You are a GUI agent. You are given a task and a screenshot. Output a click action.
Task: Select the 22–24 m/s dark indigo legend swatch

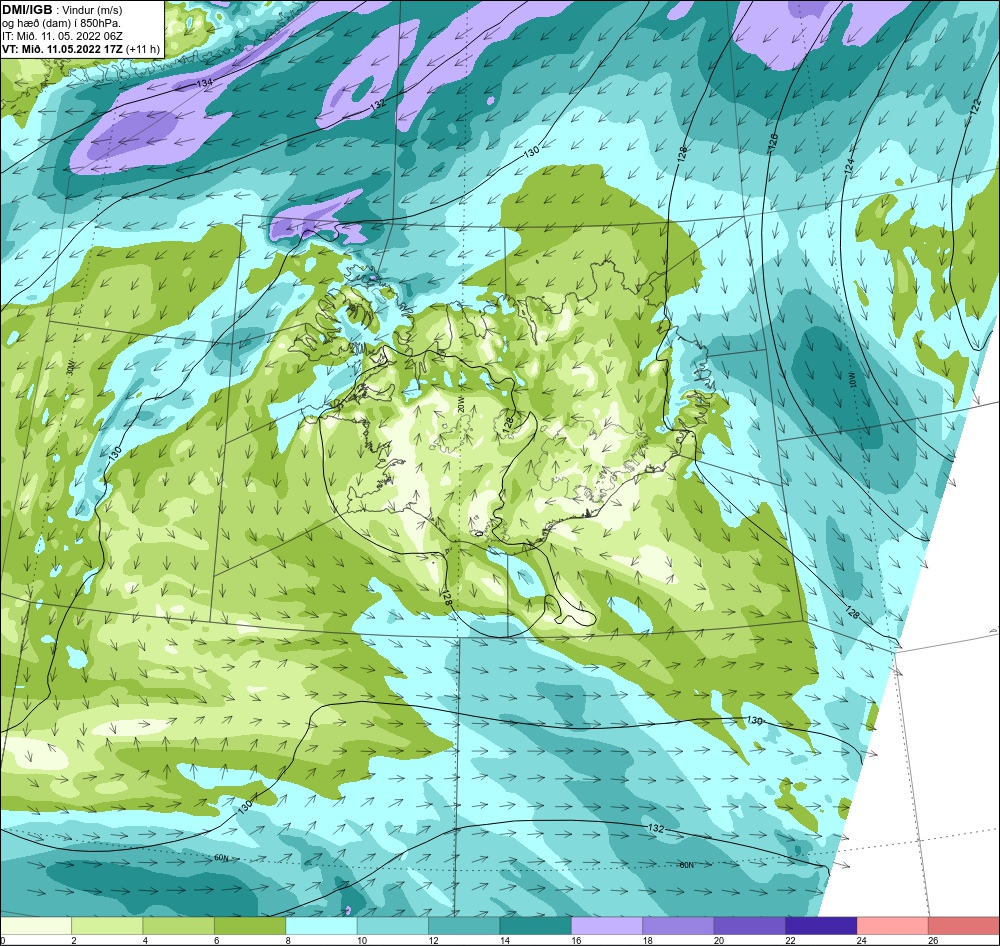pos(821,925)
